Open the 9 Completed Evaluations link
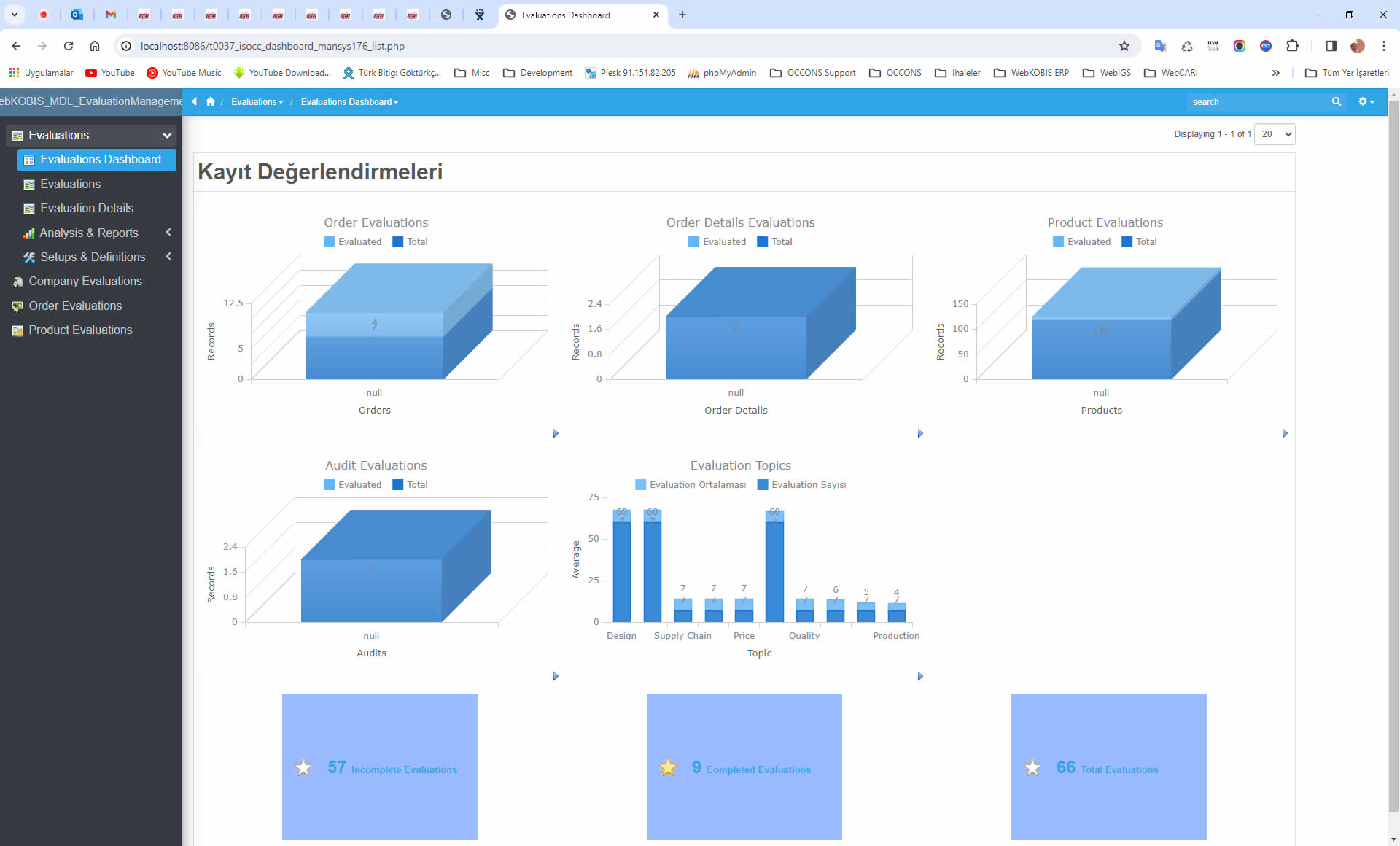Viewport: 1400px width, 846px height. point(751,768)
